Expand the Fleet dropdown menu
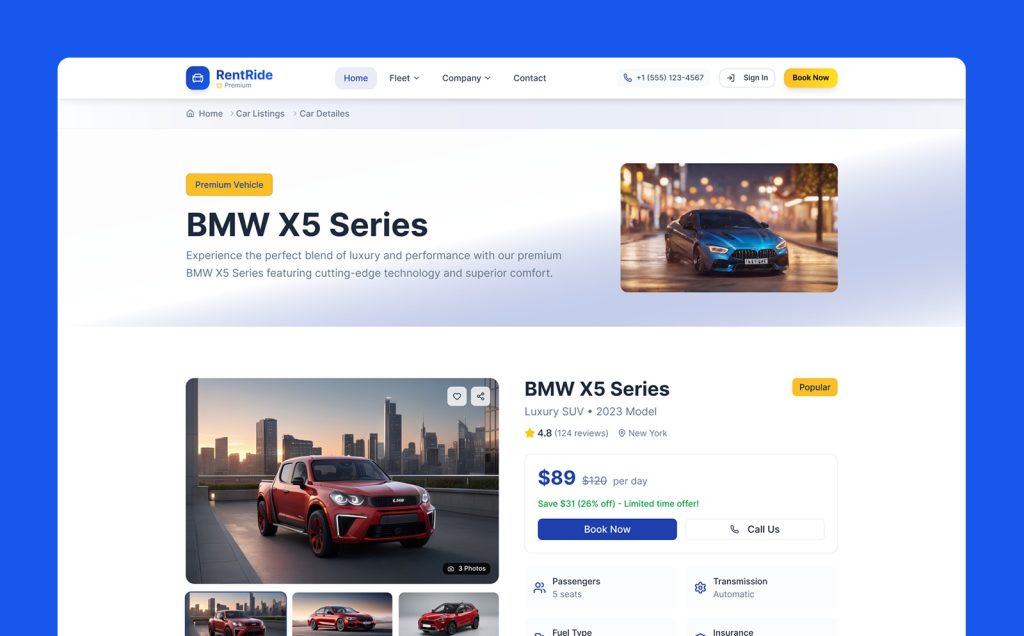 (x=404, y=78)
